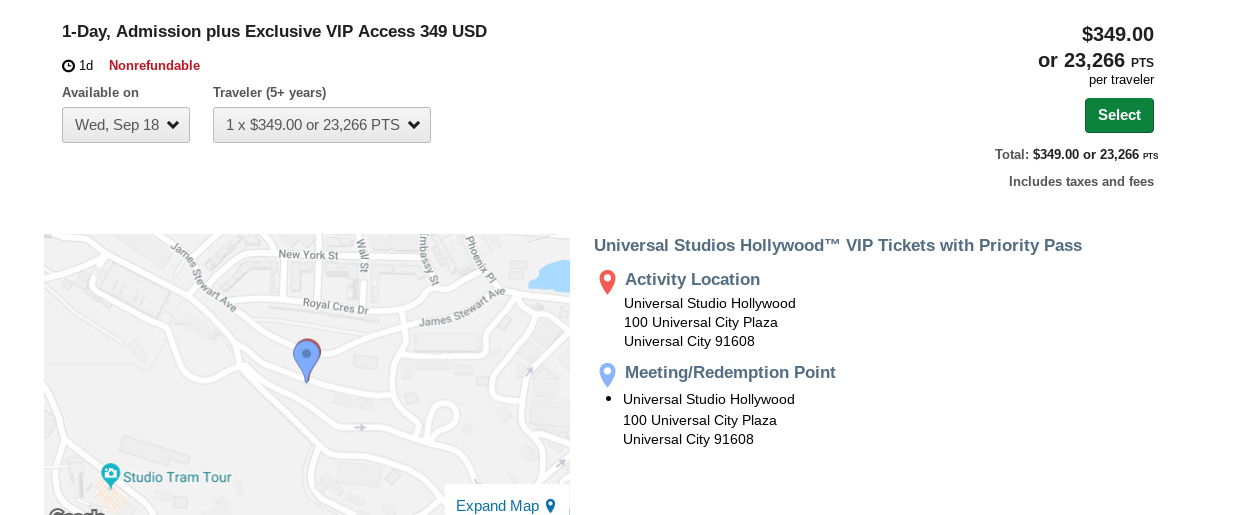Open the traveler quantity dropdown
Viewport: 1246px width, 515px height.
pyautogui.click(x=322, y=125)
